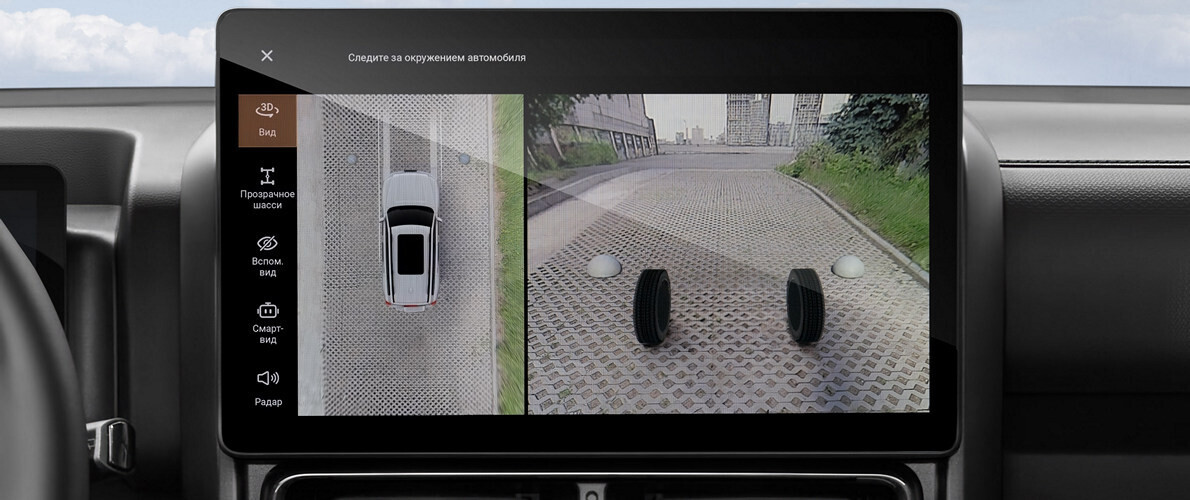Tap the transparent chassis axle icon
The width and height of the screenshot is (1190, 500).
click(x=267, y=176)
